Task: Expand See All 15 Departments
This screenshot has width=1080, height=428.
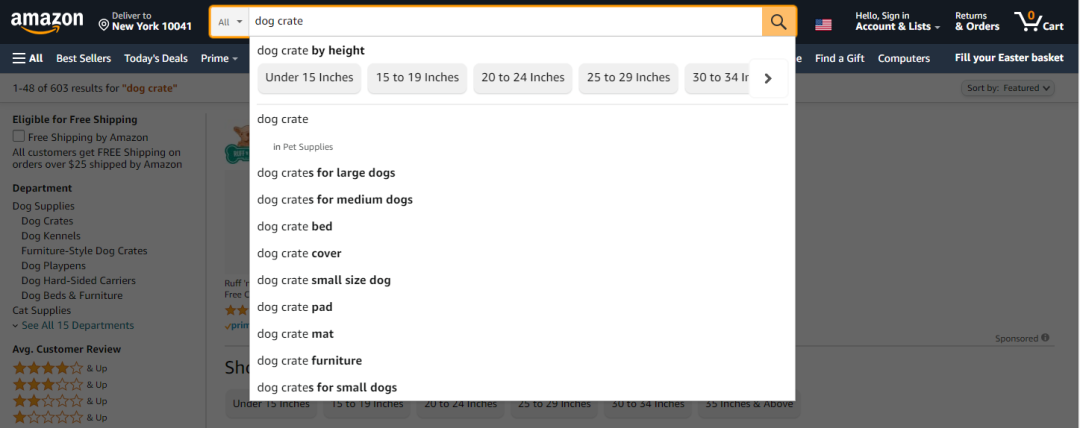Action: (73, 325)
